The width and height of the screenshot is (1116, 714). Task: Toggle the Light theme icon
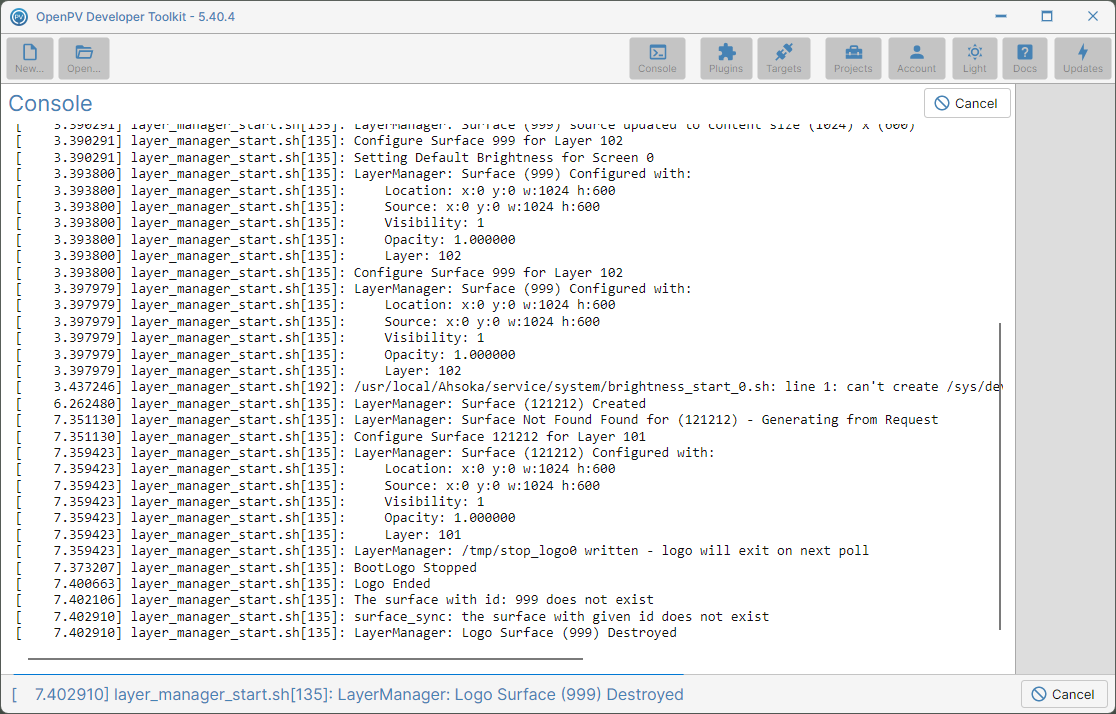point(975,58)
